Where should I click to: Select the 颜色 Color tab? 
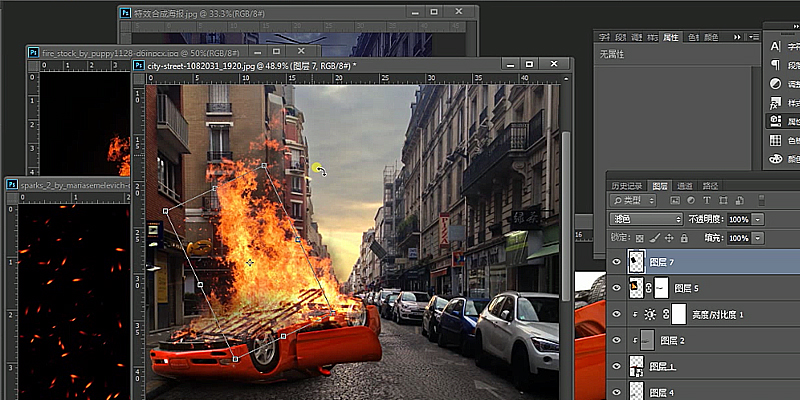coord(711,37)
